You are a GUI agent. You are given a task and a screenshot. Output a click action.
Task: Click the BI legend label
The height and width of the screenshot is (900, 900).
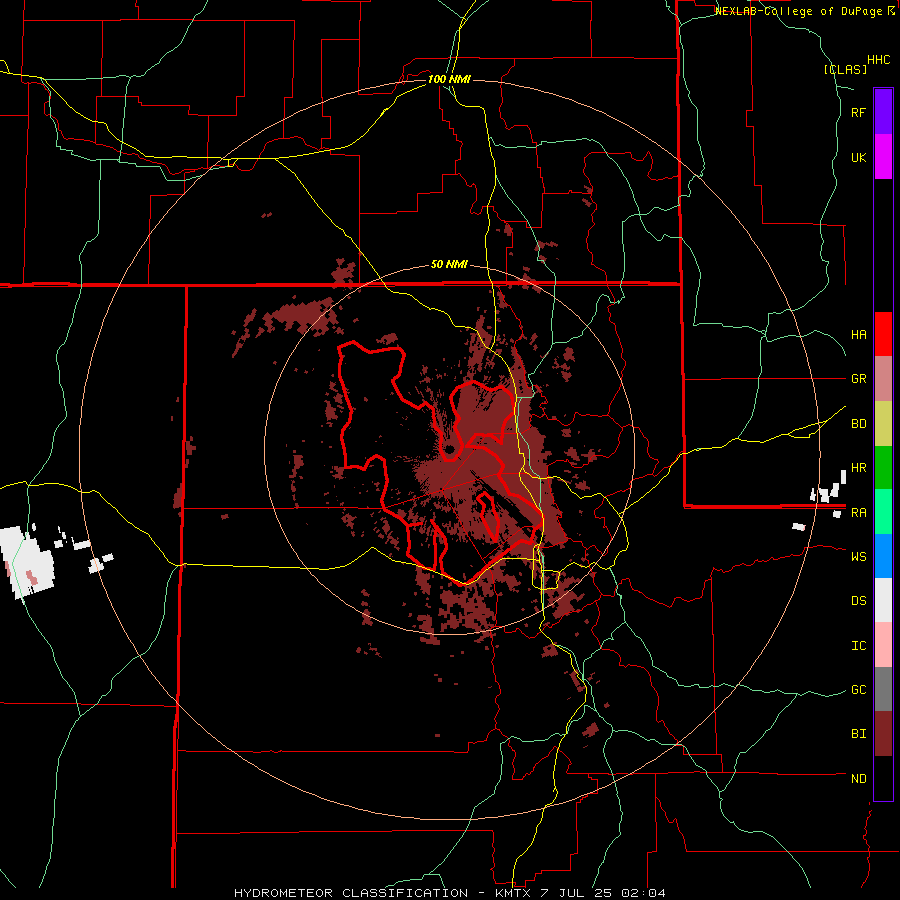(858, 734)
